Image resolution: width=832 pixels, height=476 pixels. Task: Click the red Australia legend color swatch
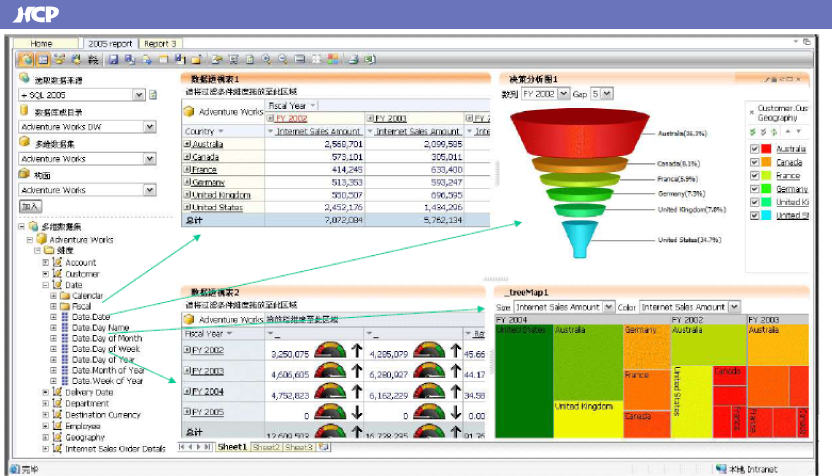click(x=767, y=149)
